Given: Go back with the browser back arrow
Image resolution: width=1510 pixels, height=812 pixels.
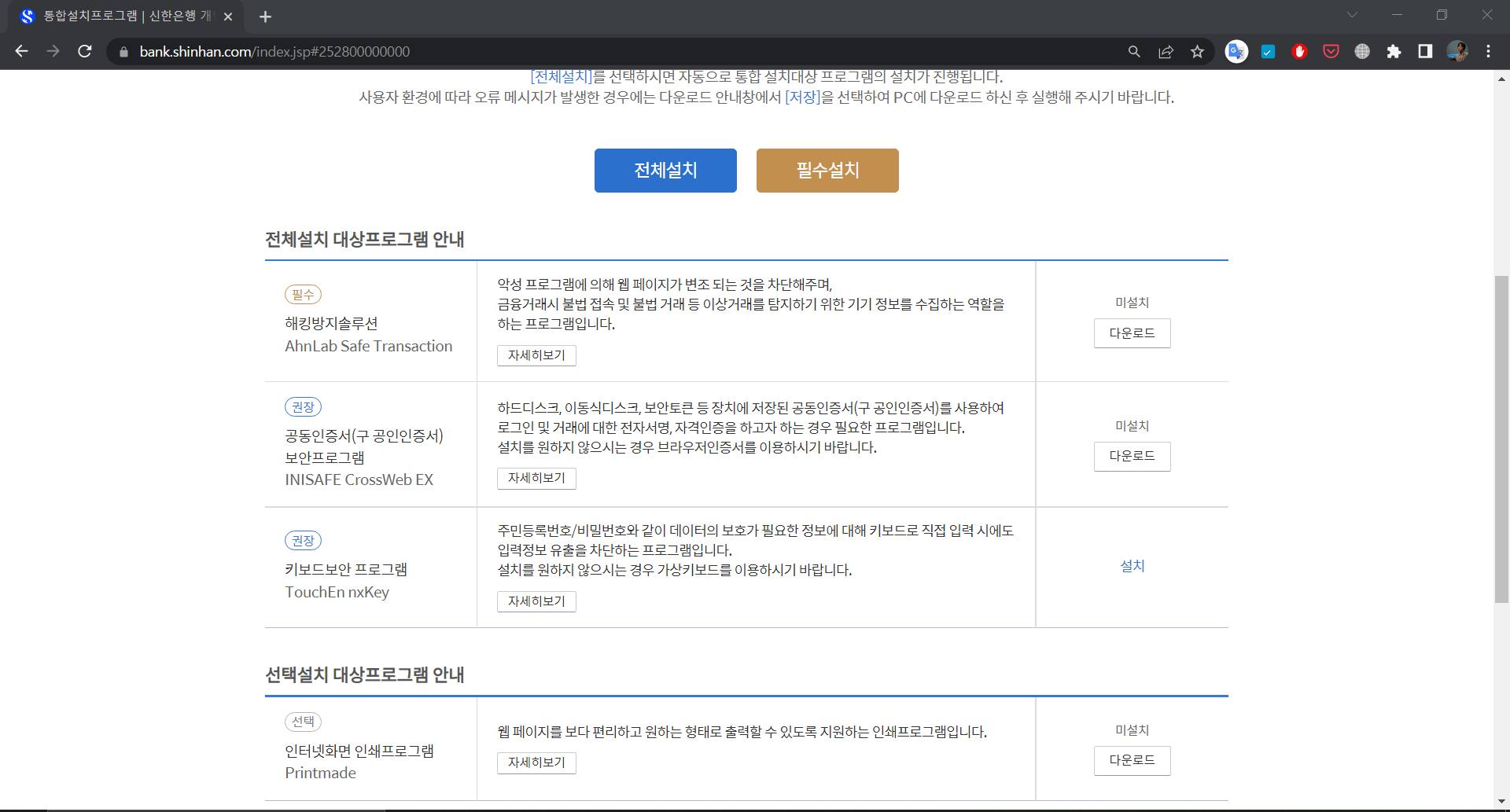Looking at the screenshot, I should click(x=22, y=51).
